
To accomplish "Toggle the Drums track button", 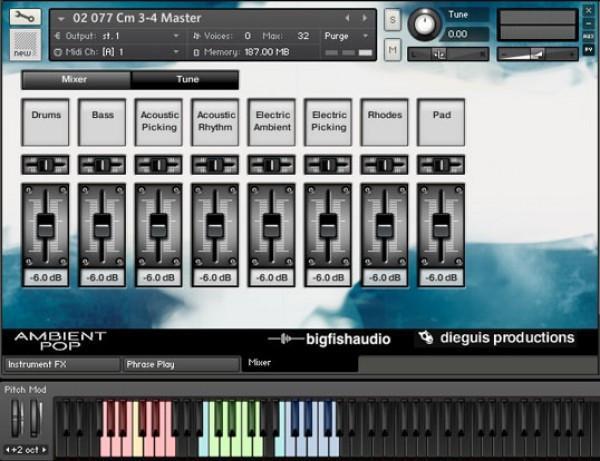I will pyautogui.click(x=46, y=121).
